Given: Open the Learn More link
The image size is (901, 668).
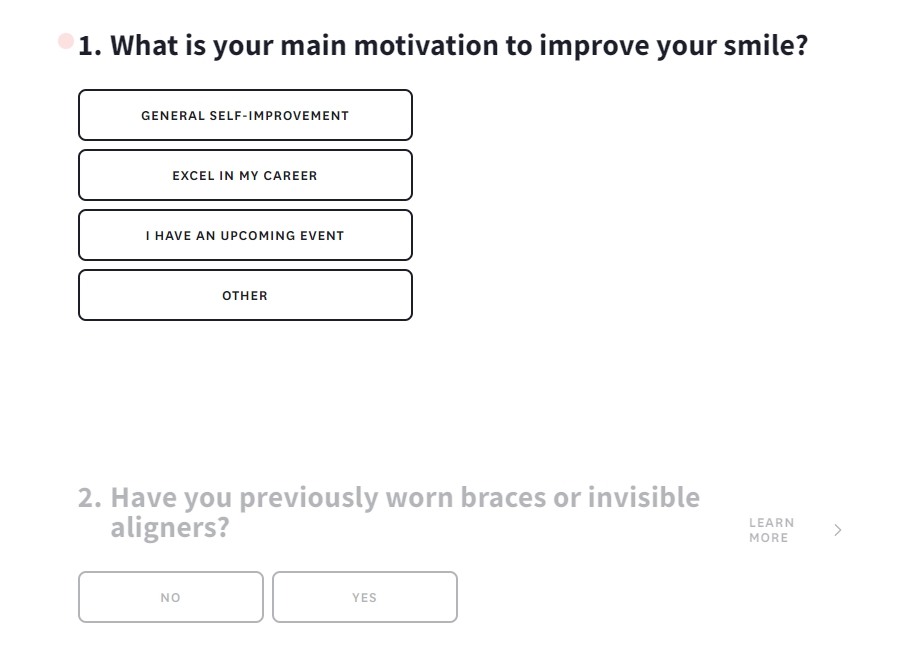Looking at the screenshot, I should [x=771, y=530].
